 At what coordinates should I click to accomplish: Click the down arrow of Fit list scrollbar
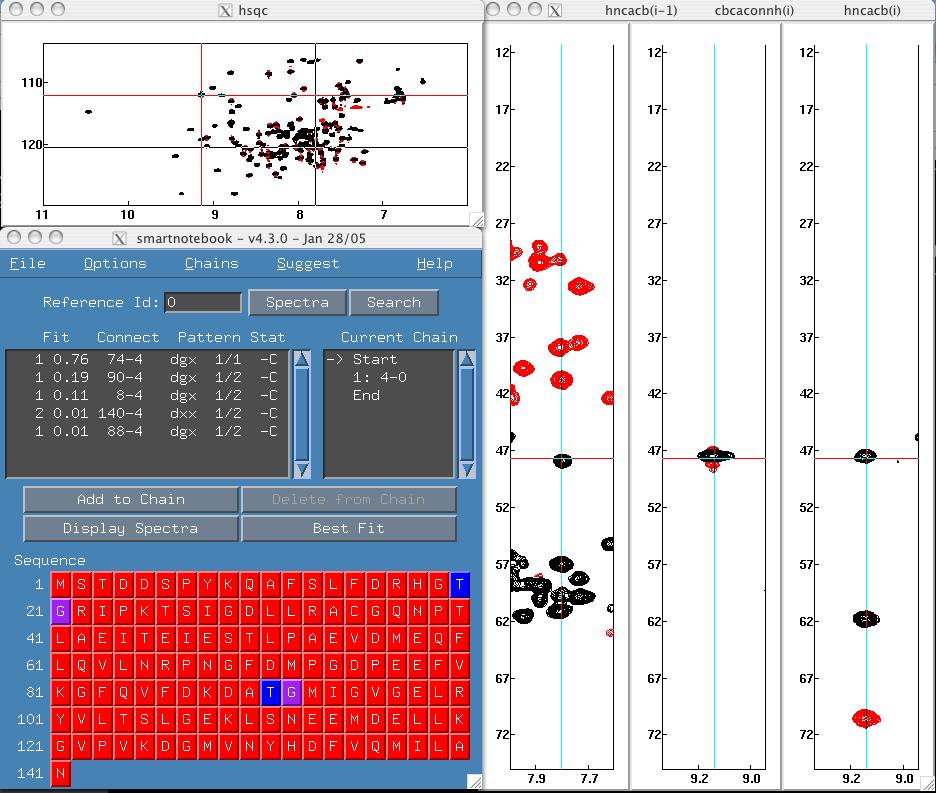[x=301, y=468]
